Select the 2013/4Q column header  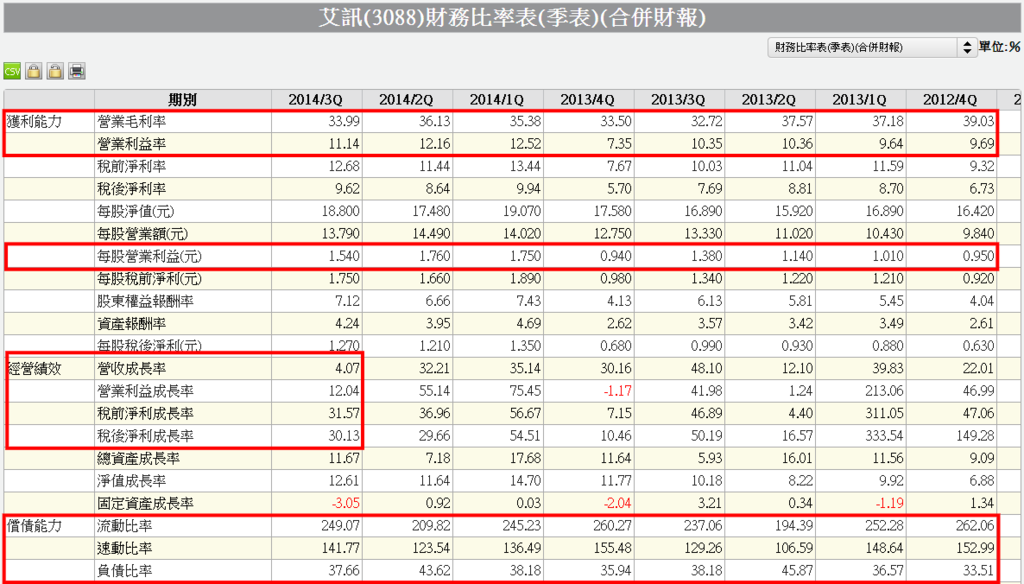pyautogui.click(x=587, y=100)
